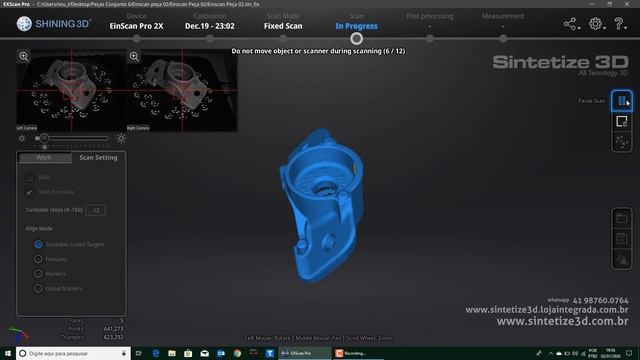Open Outlook from taskbar
640x360 pixels.
(x=221, y=353)
